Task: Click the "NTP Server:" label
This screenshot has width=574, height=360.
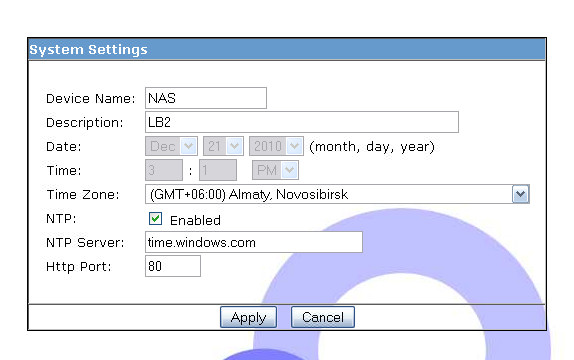Action: (85, 242)
